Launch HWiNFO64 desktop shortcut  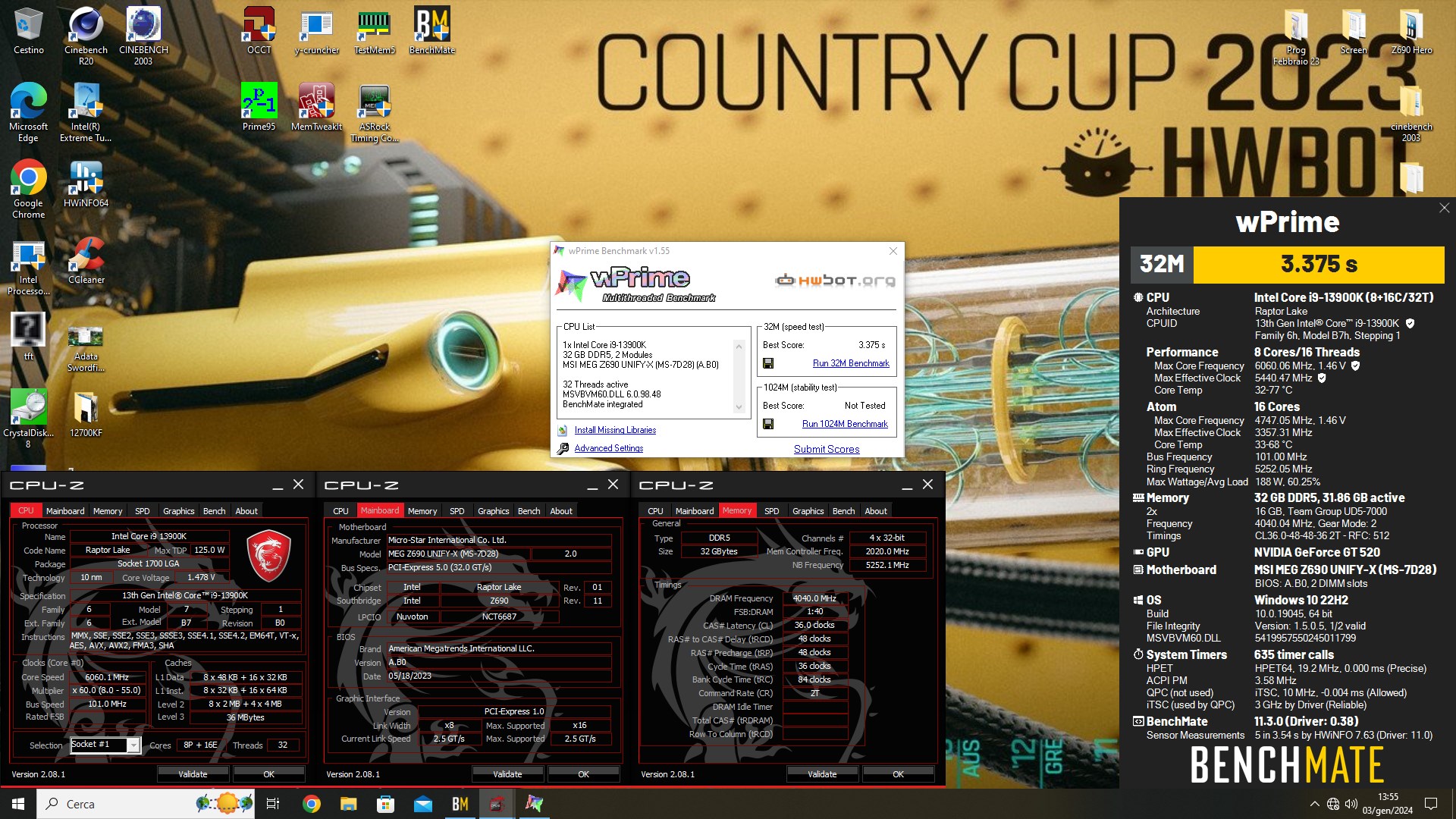point(86,184)
